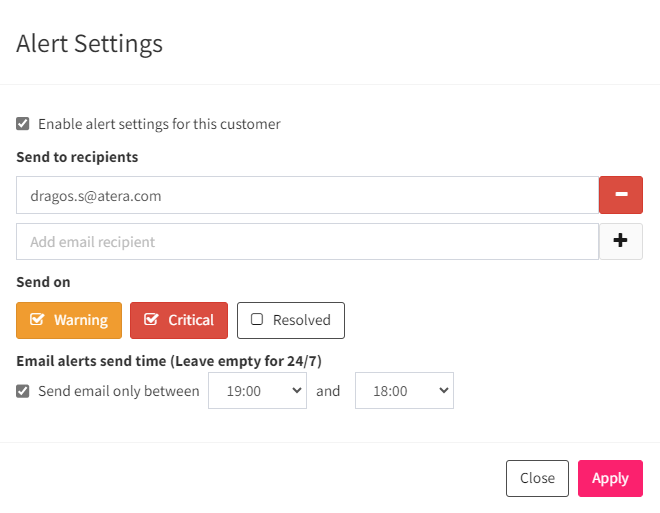Tick the Resolved checkbox
Viewport: 660px width, 513px height.
(257, 319)
